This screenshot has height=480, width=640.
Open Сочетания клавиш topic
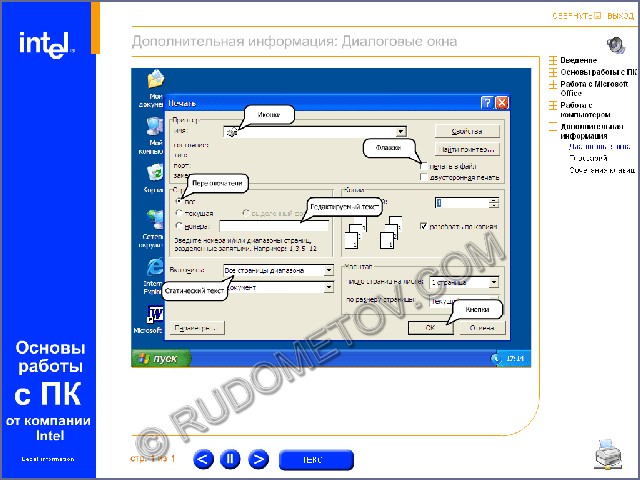602,170
